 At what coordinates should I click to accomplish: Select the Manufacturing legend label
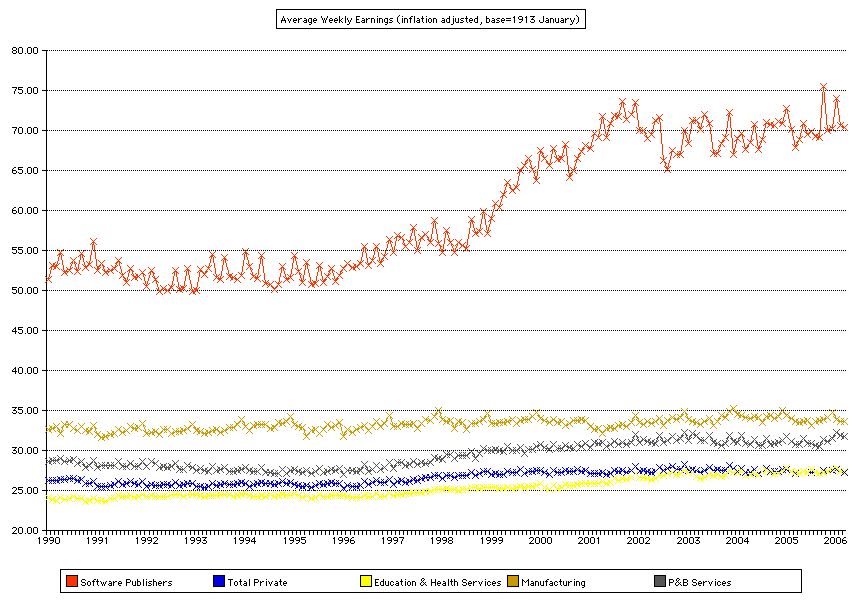coord(553,582)
